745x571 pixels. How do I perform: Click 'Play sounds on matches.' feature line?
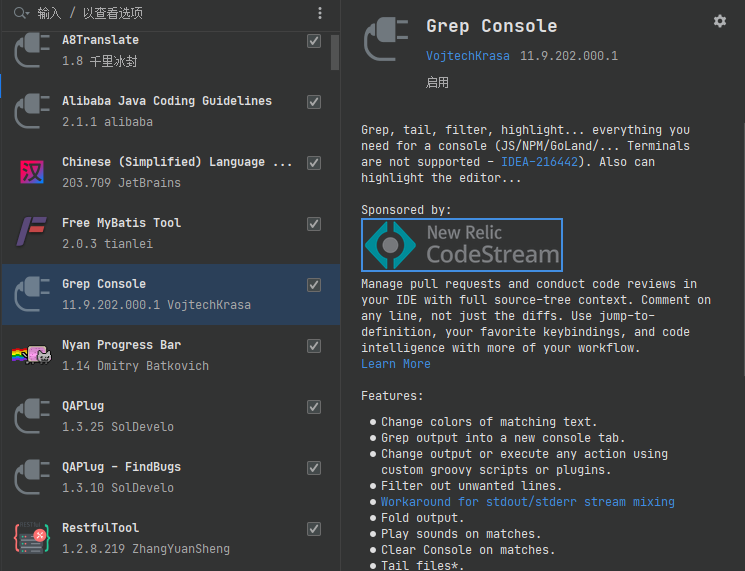(461, 534)
